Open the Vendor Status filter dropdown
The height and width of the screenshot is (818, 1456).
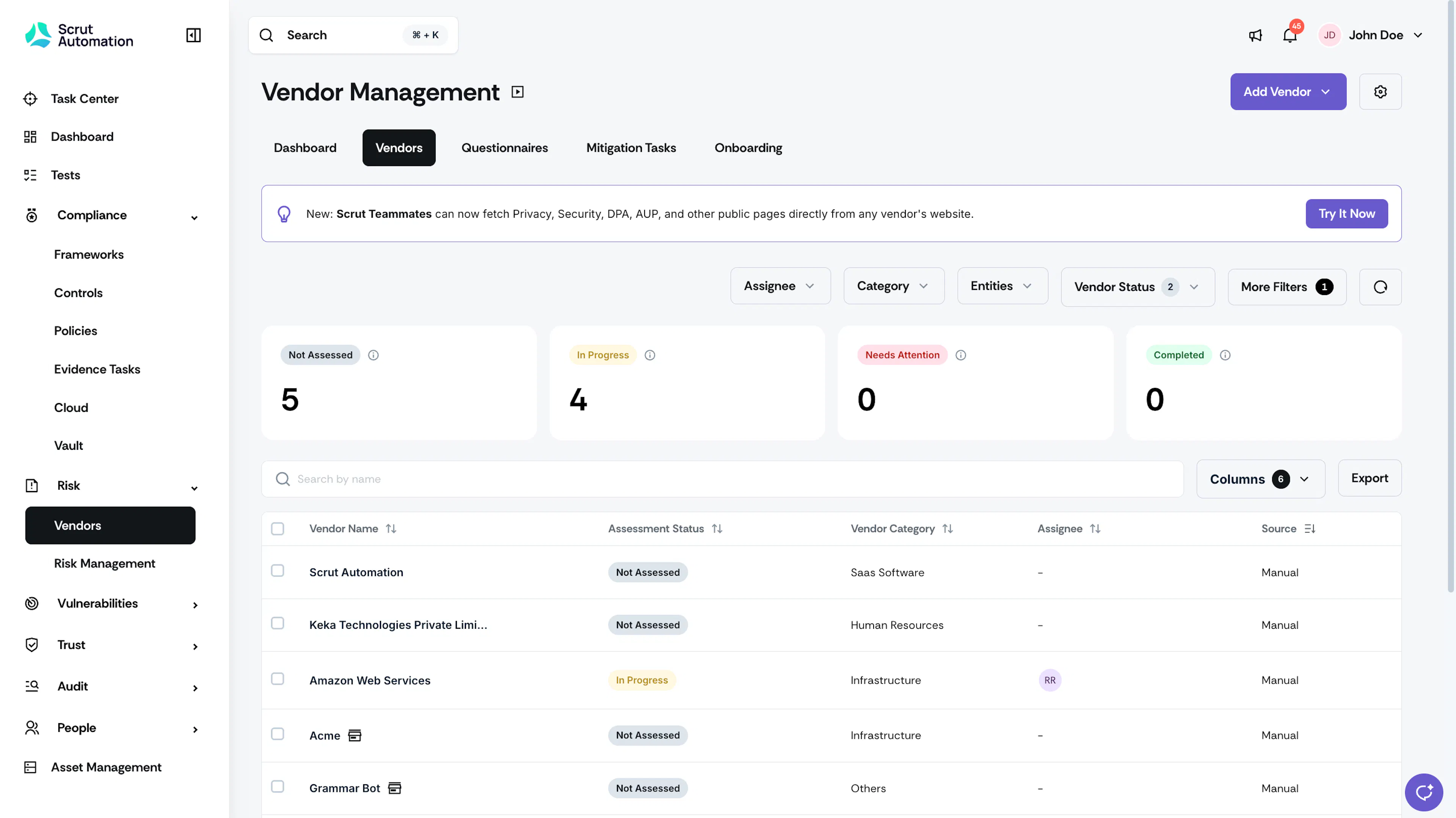[x=1138, y=287]
